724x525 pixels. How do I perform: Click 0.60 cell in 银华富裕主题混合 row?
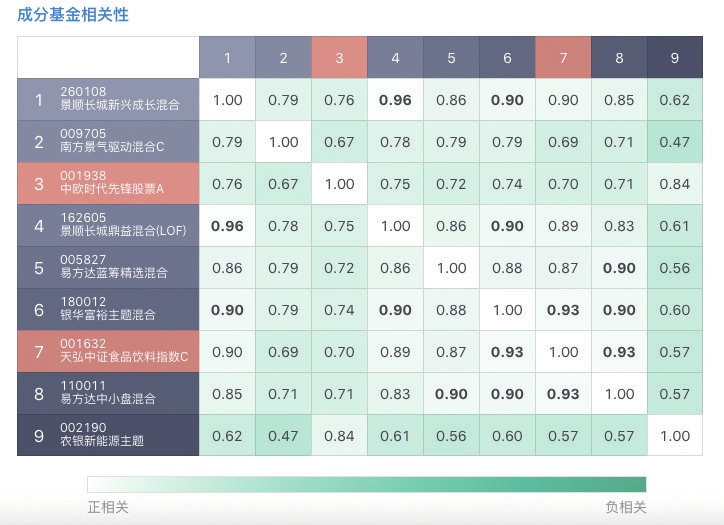pyautogui.click(x=675, y=310)
